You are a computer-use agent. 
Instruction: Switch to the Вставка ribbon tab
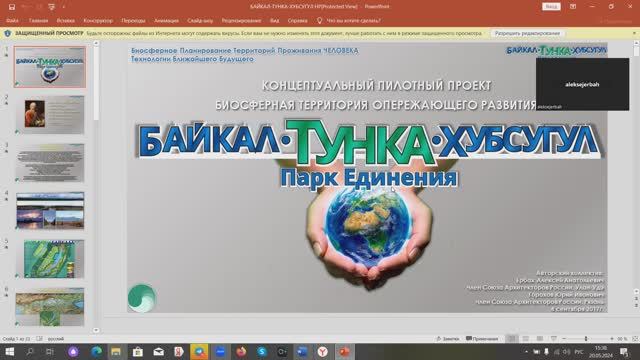click(65, 20)
